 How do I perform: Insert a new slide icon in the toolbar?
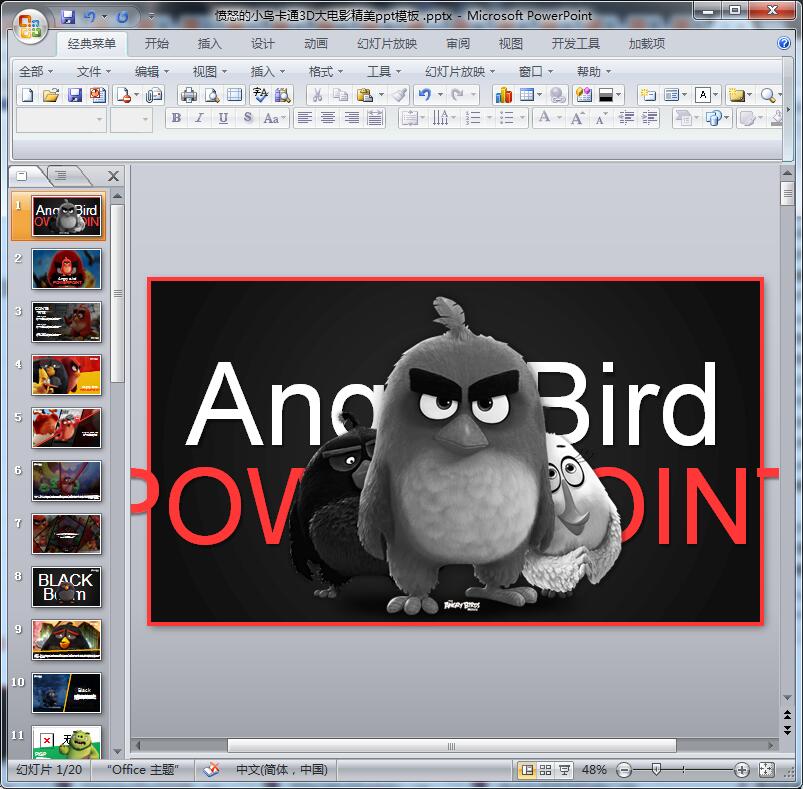[648, 95]
